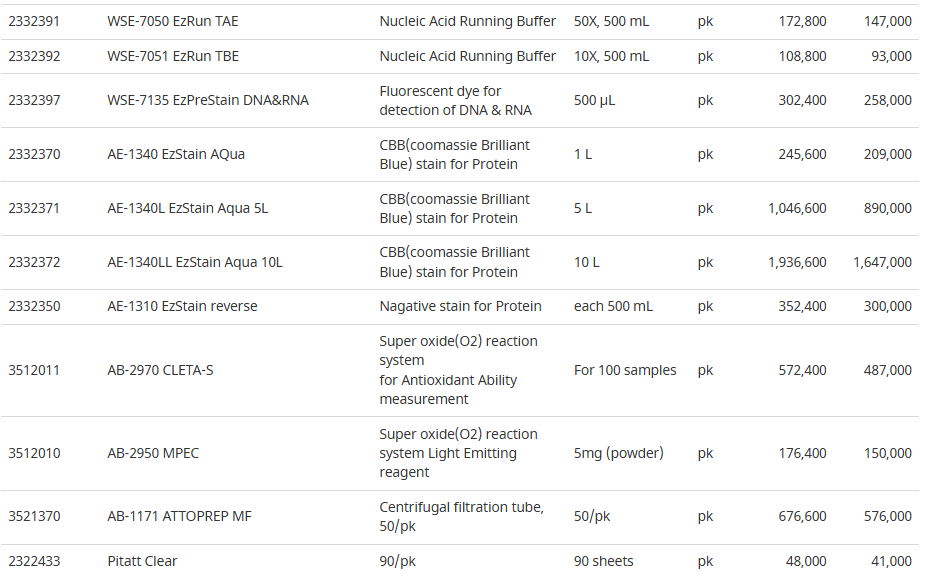Click 'For 100 samples' size cell
The height and width of the screenshot is (576, 925).
[625, 370]
